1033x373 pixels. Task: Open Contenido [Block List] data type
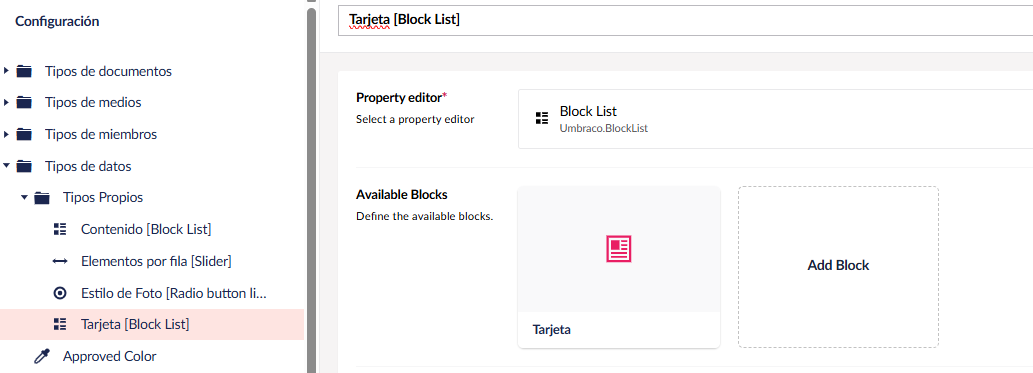tap(146, 229)
